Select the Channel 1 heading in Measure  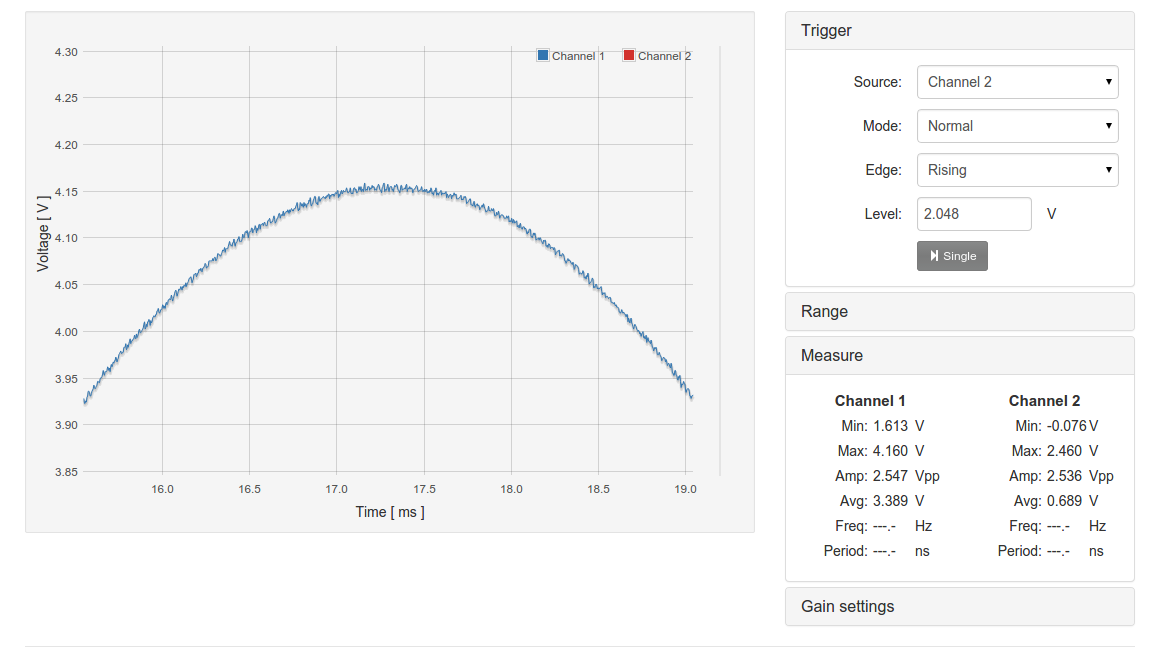(x=870, y=401)
